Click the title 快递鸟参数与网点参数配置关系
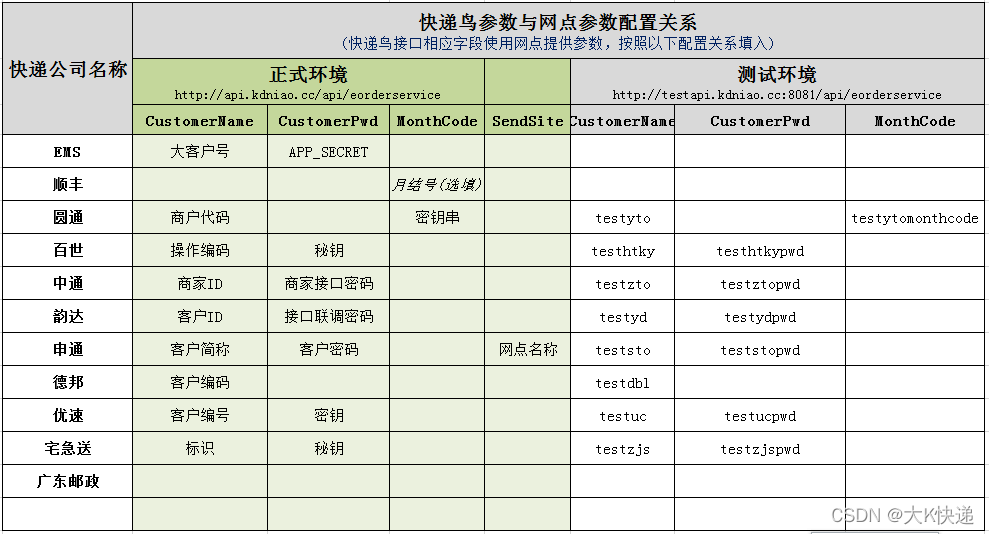This screenshot has width=989, height=534. click(558, 22)
